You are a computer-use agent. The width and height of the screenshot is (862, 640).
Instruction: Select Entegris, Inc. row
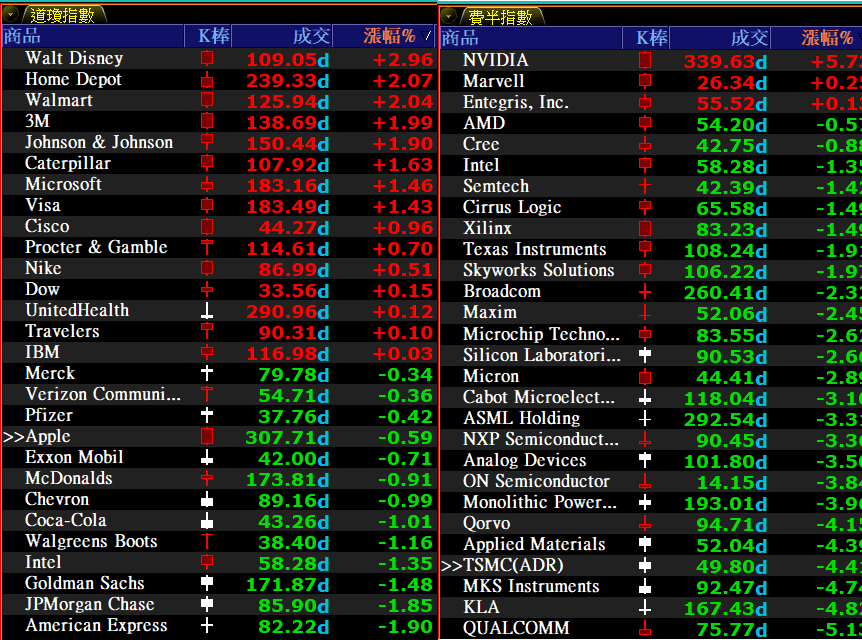[651, 102]
